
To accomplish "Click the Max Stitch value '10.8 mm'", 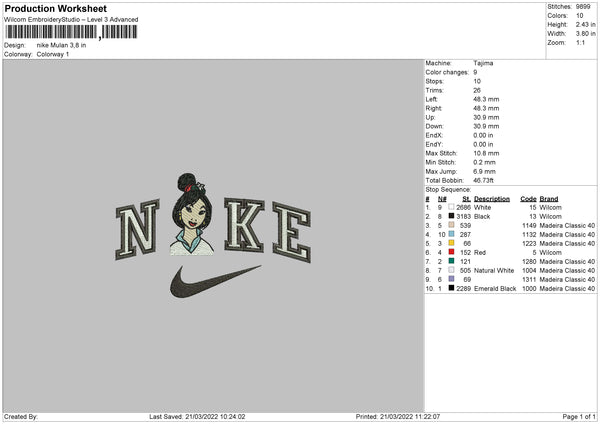I will coord(486,153).
